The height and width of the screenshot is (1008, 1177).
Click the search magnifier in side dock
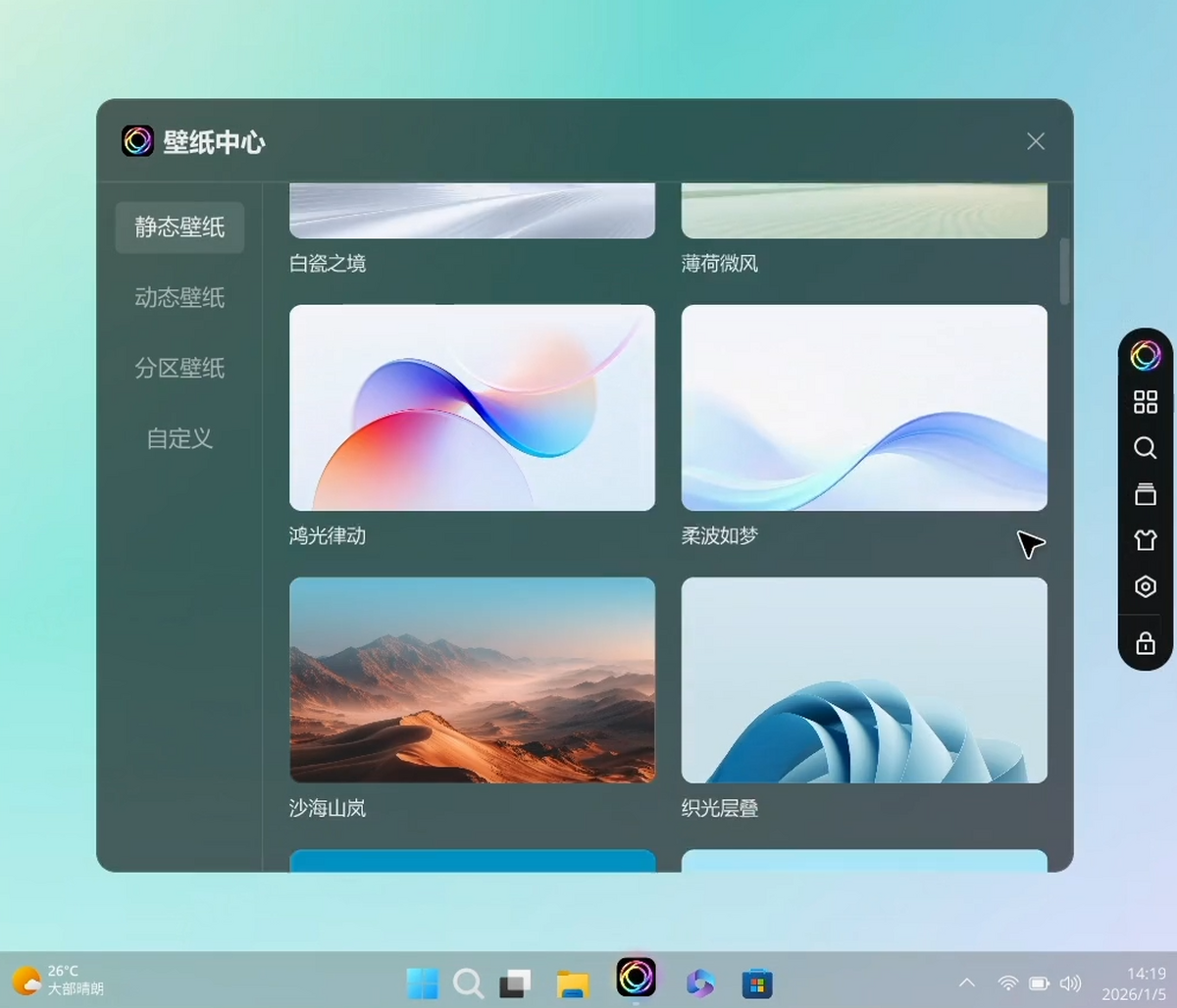click(x=1145, y=448)
